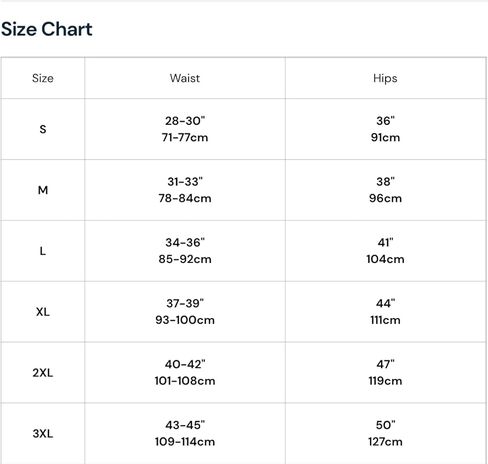Select the 31-33" waist cell
Image resolution: width=488 pixels, height=464 pixels.
tap(185, 190)
